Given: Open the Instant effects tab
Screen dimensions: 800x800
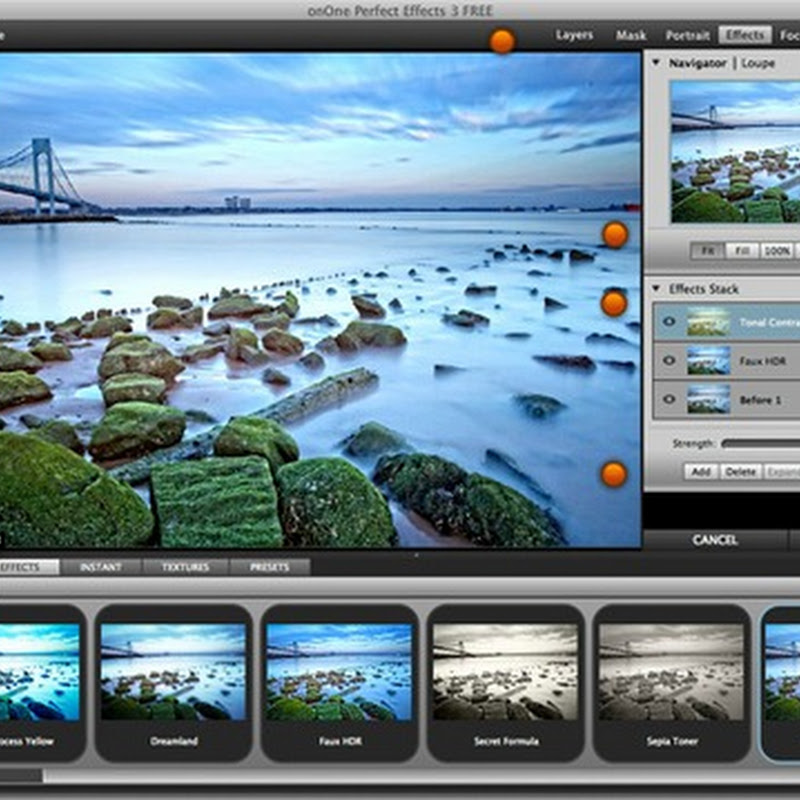Looking at the screenshot, I should (100, 567).
